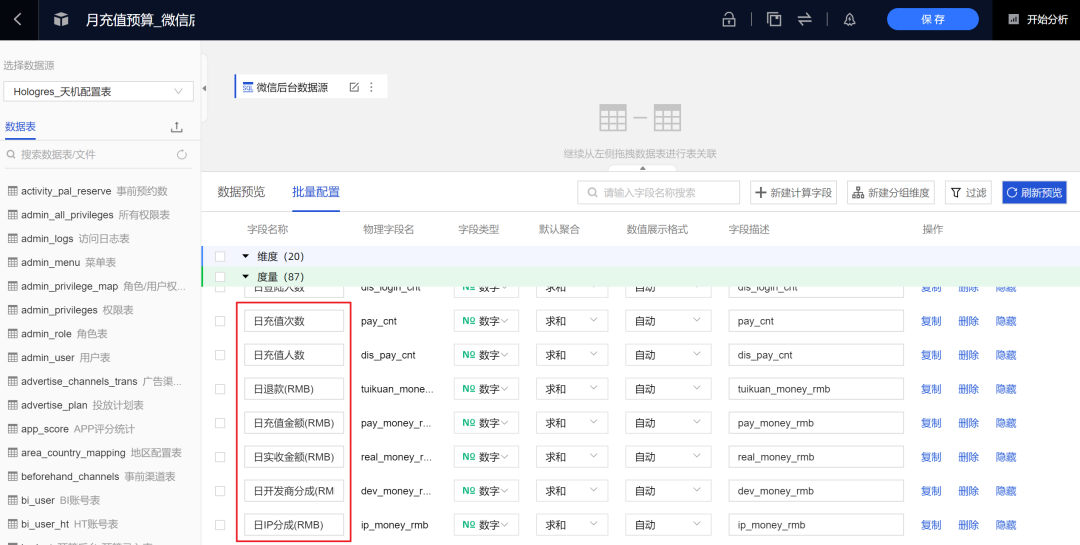Viewport: 1080px width, 545px height.
Task: Open more options for 微信后台数据源 node
Action: [372, 88]
